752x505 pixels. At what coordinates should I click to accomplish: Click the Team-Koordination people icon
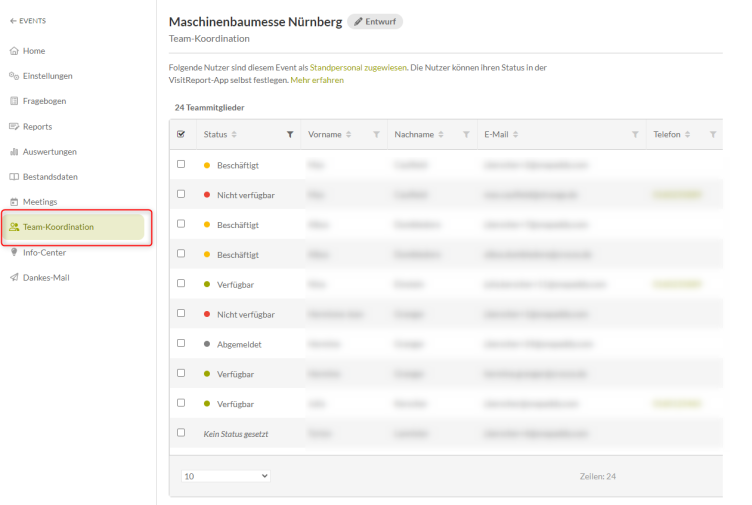14,227
